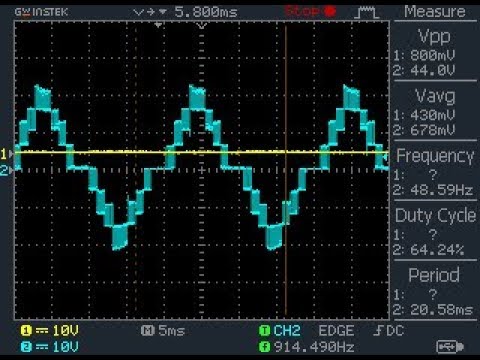Select the Vavg measurement item
This screenshot has height=360, width=480.
[435, 96]
